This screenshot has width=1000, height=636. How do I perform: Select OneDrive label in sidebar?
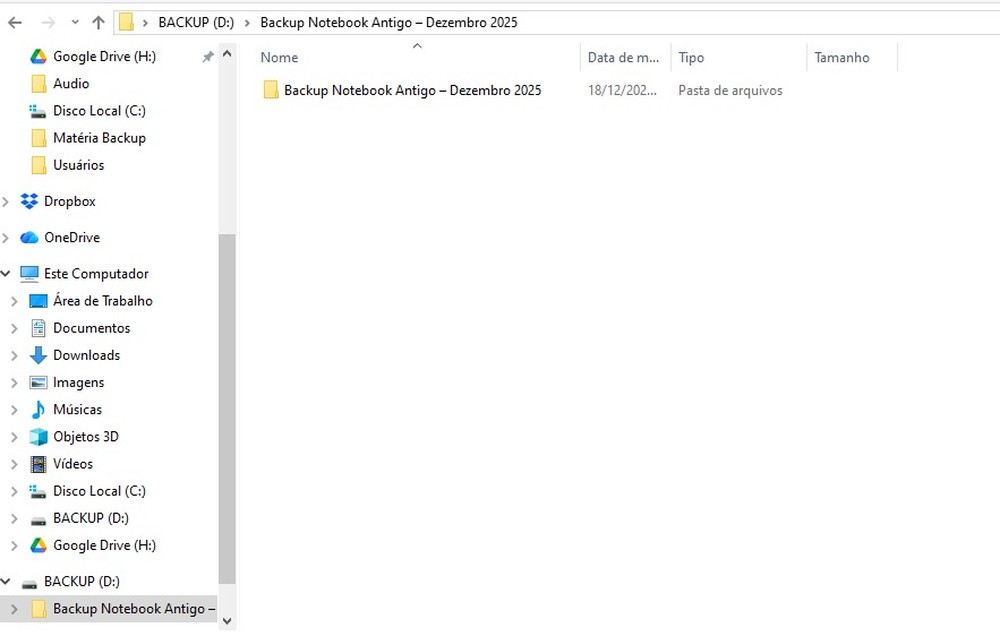72,237
